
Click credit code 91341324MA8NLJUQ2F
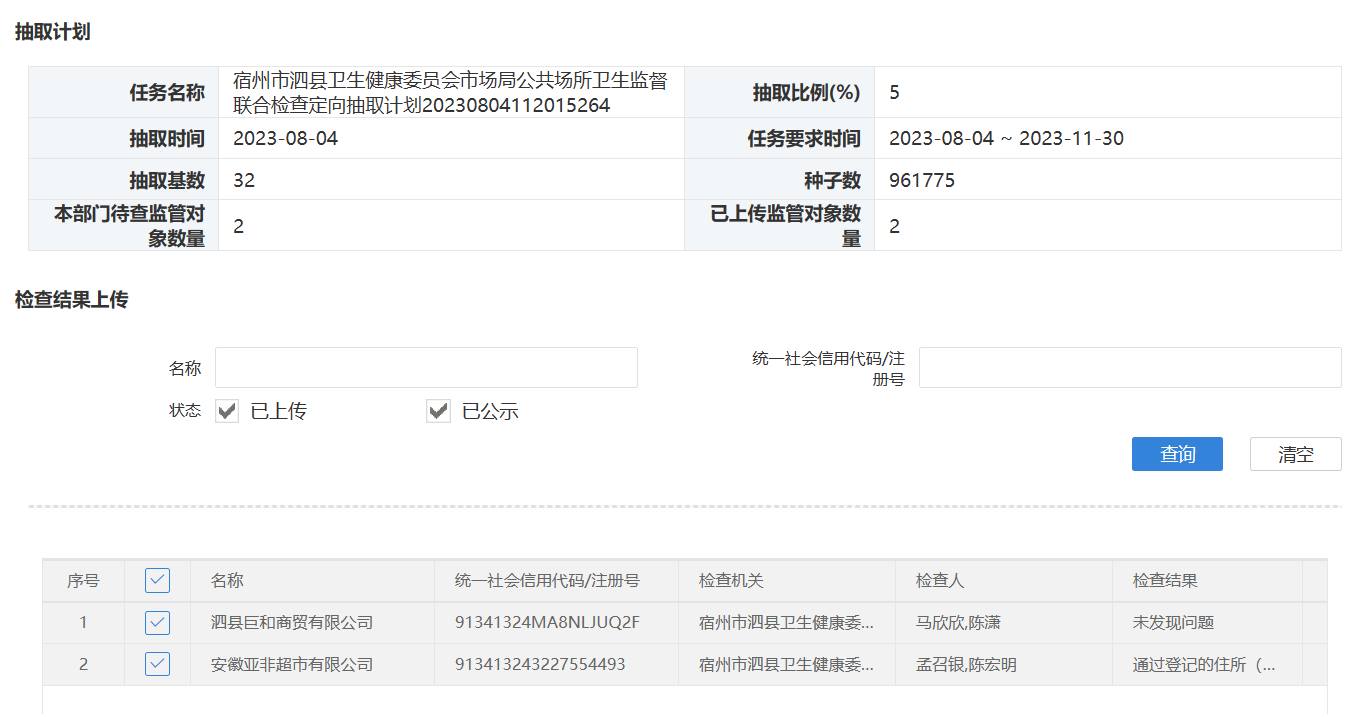(x=547, y=623)
